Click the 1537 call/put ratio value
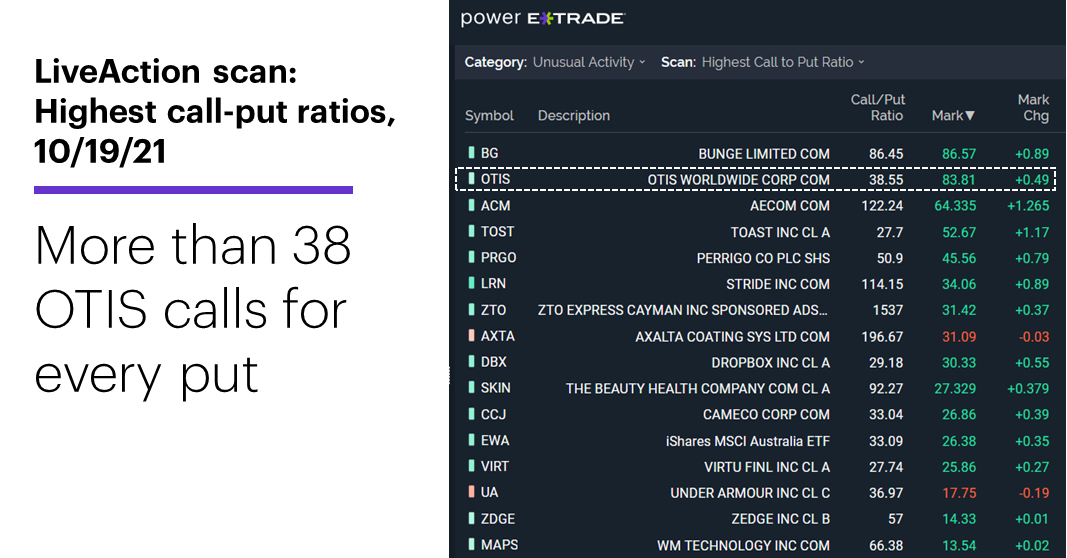The width and height of the screenshot is (1067, 558). pyautogui.click(x=887, y=310)
